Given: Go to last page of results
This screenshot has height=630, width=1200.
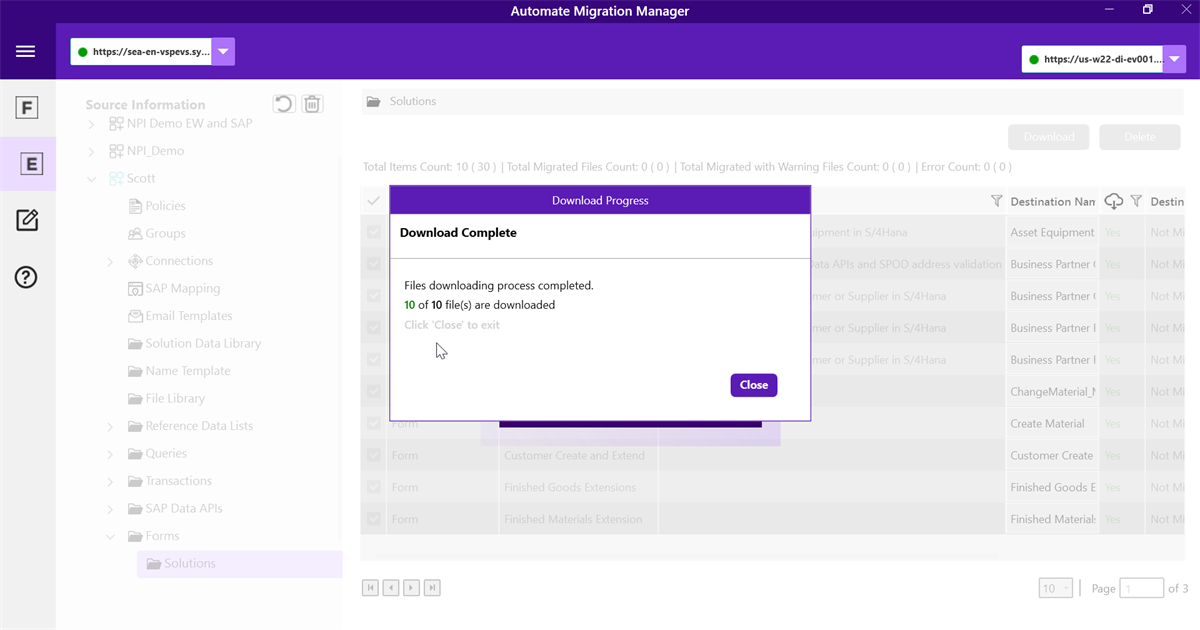Looking at the screenshot, I should coord(432,588).
